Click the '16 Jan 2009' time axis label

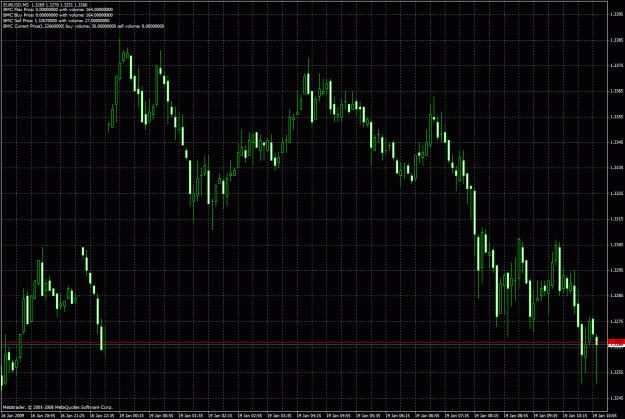(12, 415)
